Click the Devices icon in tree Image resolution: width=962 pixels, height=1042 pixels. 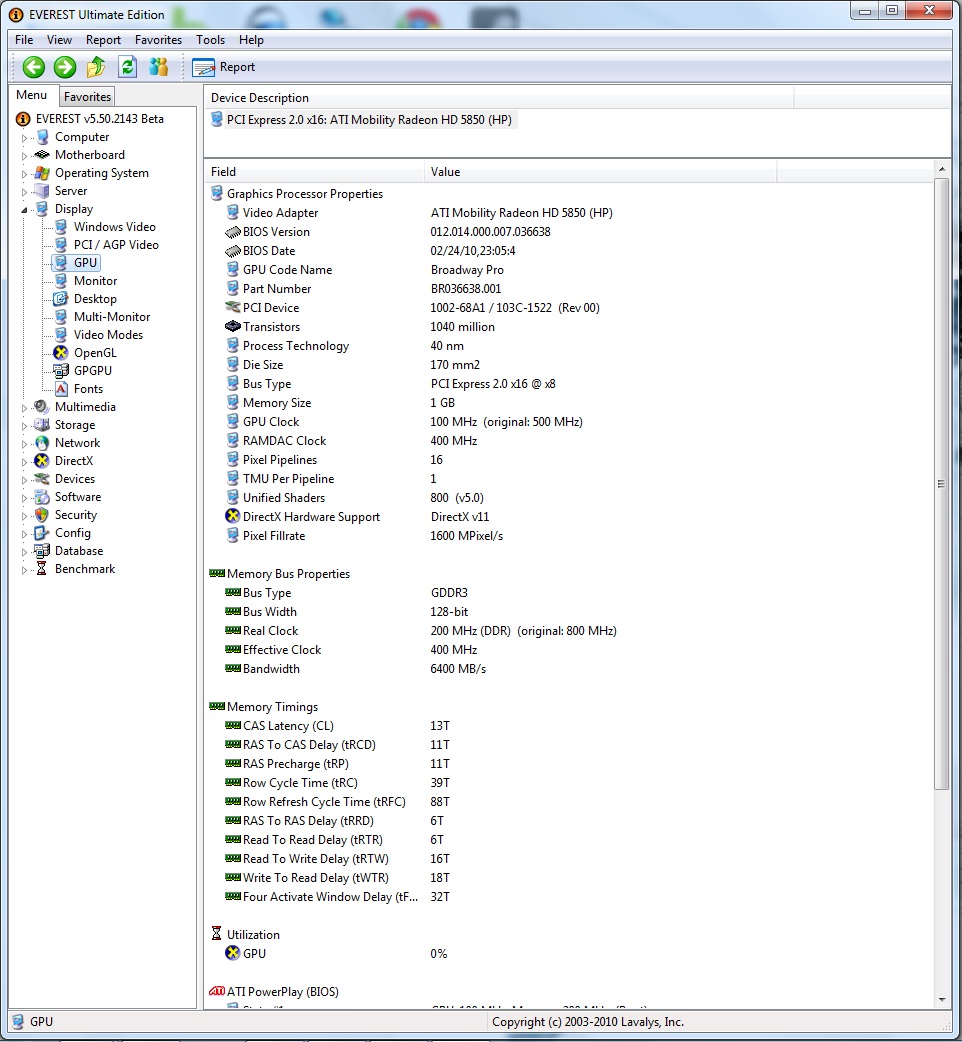coord(42,478)
